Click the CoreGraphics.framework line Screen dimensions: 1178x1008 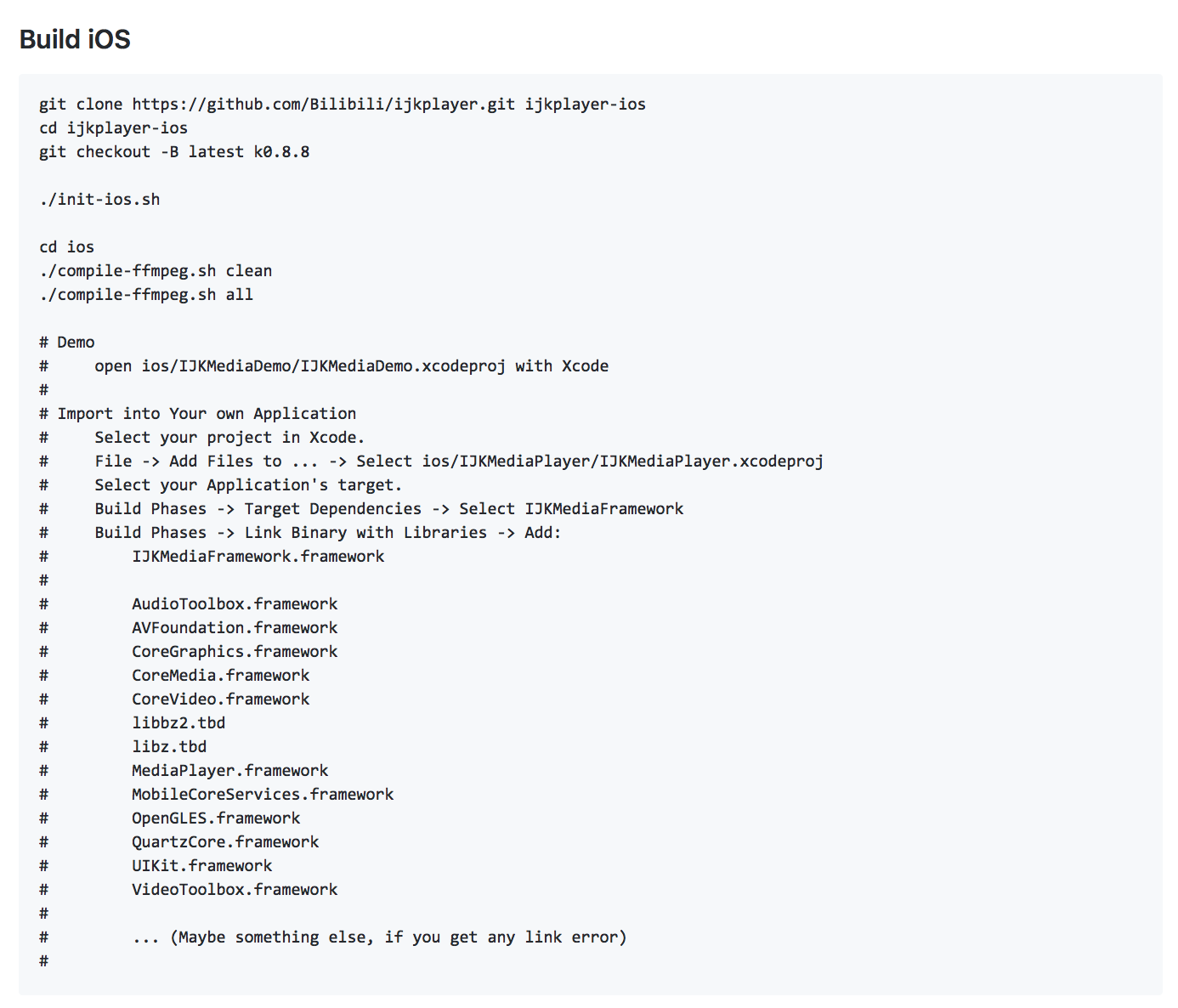coord(235,651)
